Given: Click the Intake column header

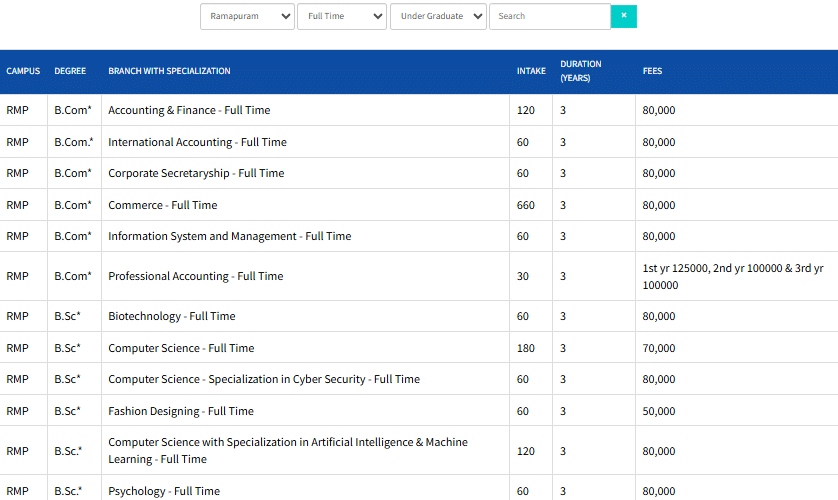Looking at the screenshot, I should (531, 71).
